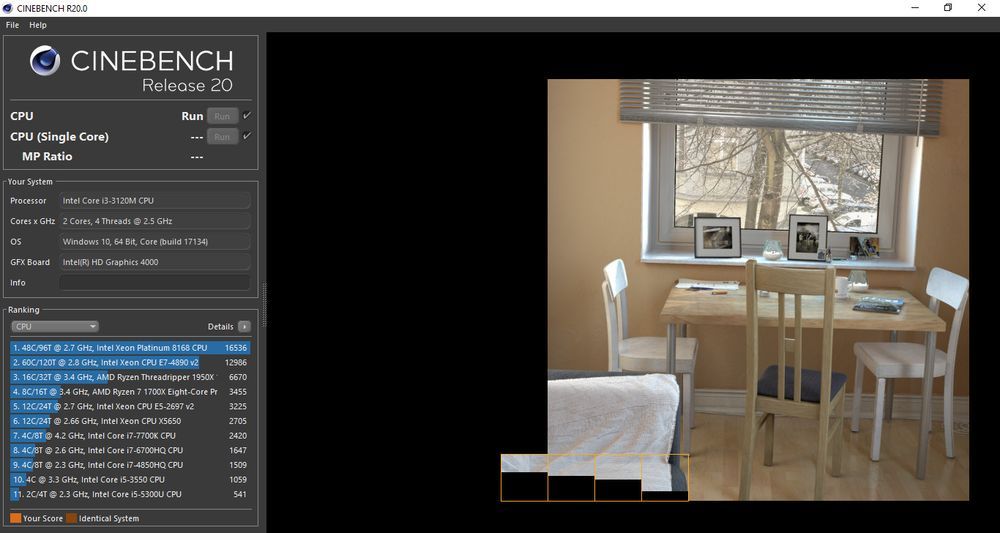The height and width of the screenshot is (533, 1000).
Task: Click the Run button for CPU test
Action: [222, 116]
